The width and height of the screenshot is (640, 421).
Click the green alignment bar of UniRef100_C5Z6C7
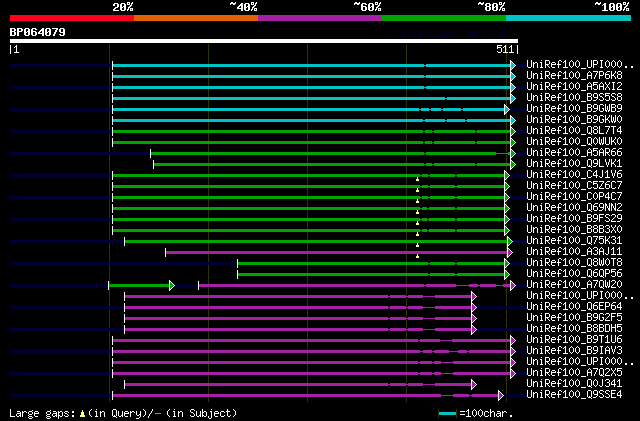point(311,187)
